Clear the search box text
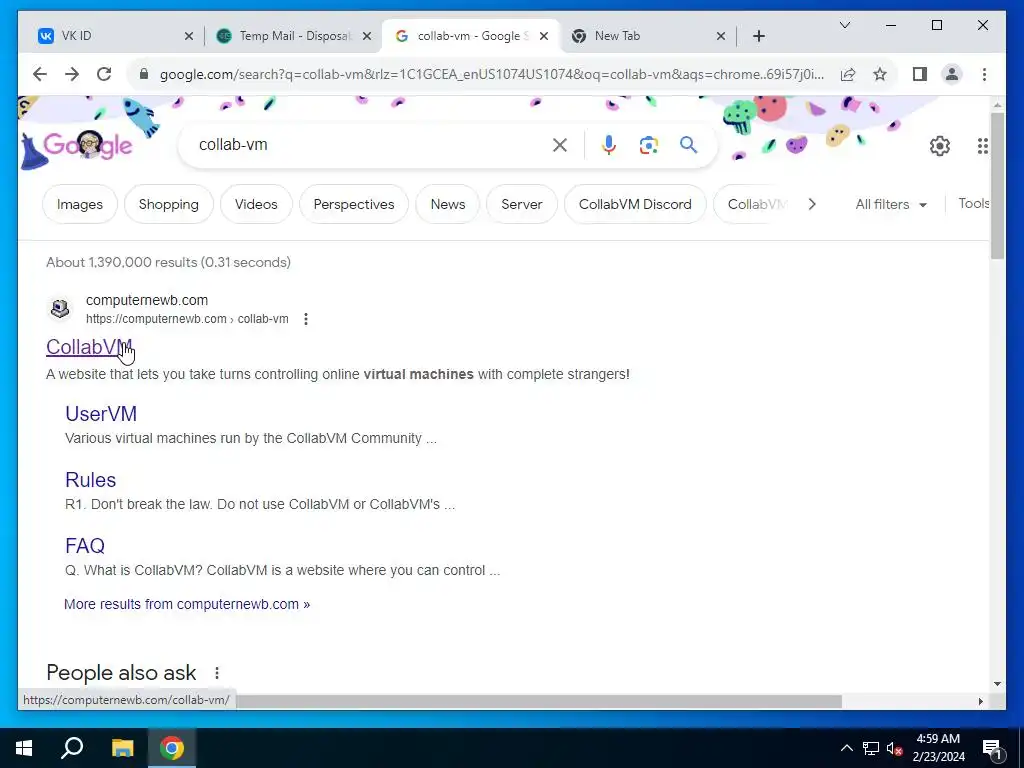The width and height of the screenshot is (1024, 768). pyautogui.click(x=560, y=145)
